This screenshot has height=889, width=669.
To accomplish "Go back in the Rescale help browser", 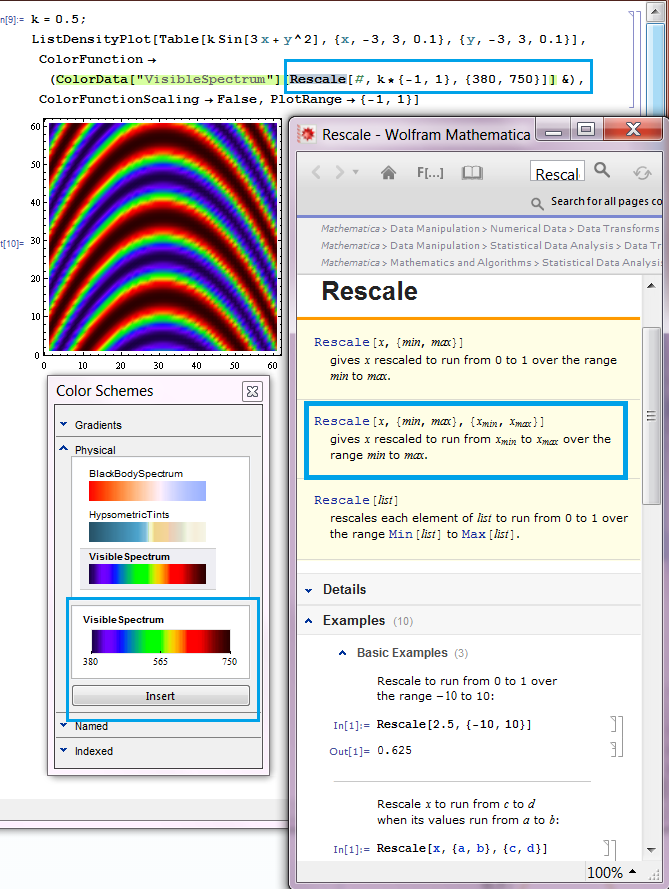I will (316, 172).
